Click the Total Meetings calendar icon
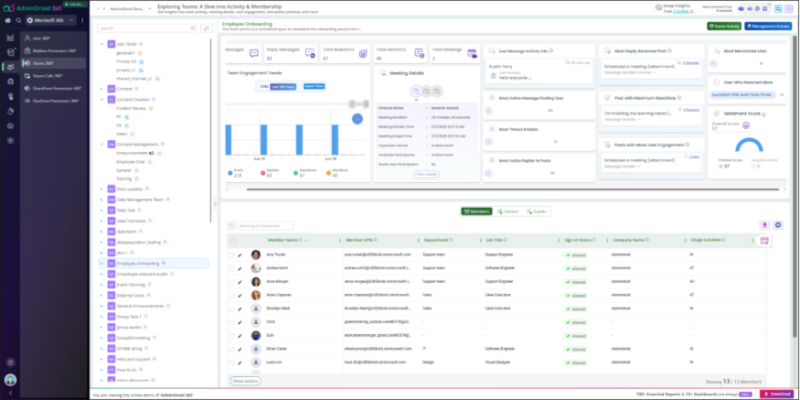Viewport: 800px width, 400px height. [472, 53]
